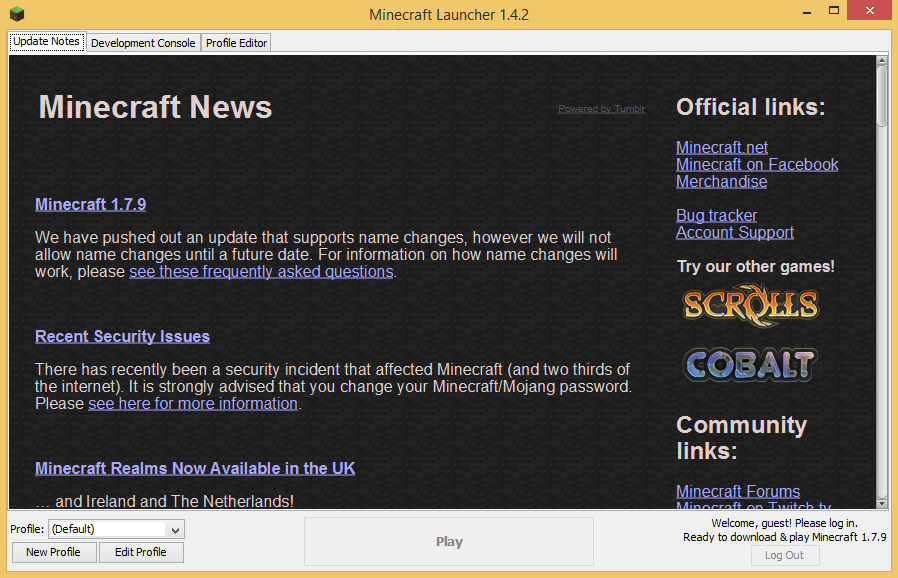898x578 pixels.
Task: Click the Cobalt game logo
Action: point(750,364)
